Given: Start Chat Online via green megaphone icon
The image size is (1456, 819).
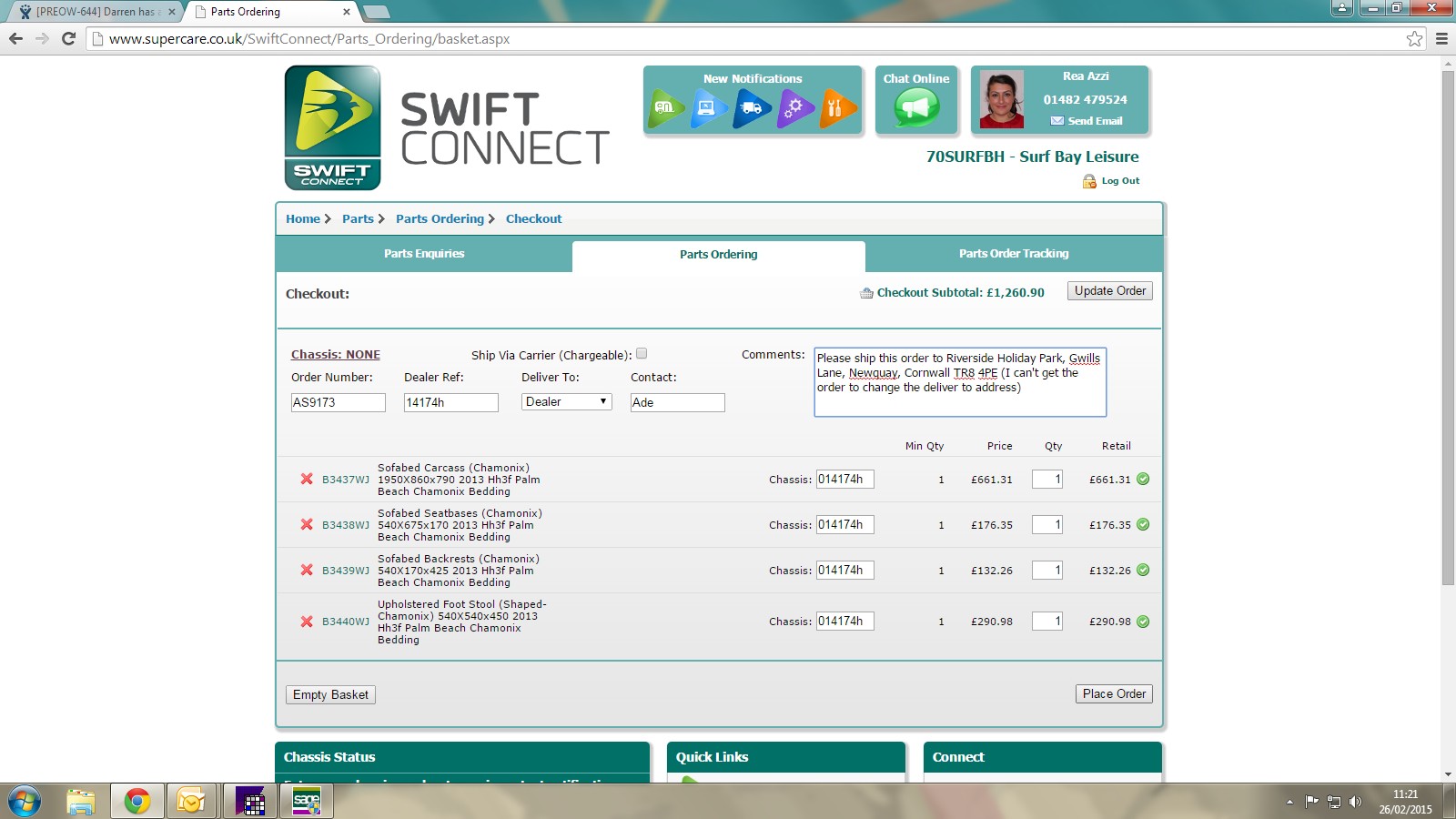Looking at the screenshot, I should click(x=916, y=108).
